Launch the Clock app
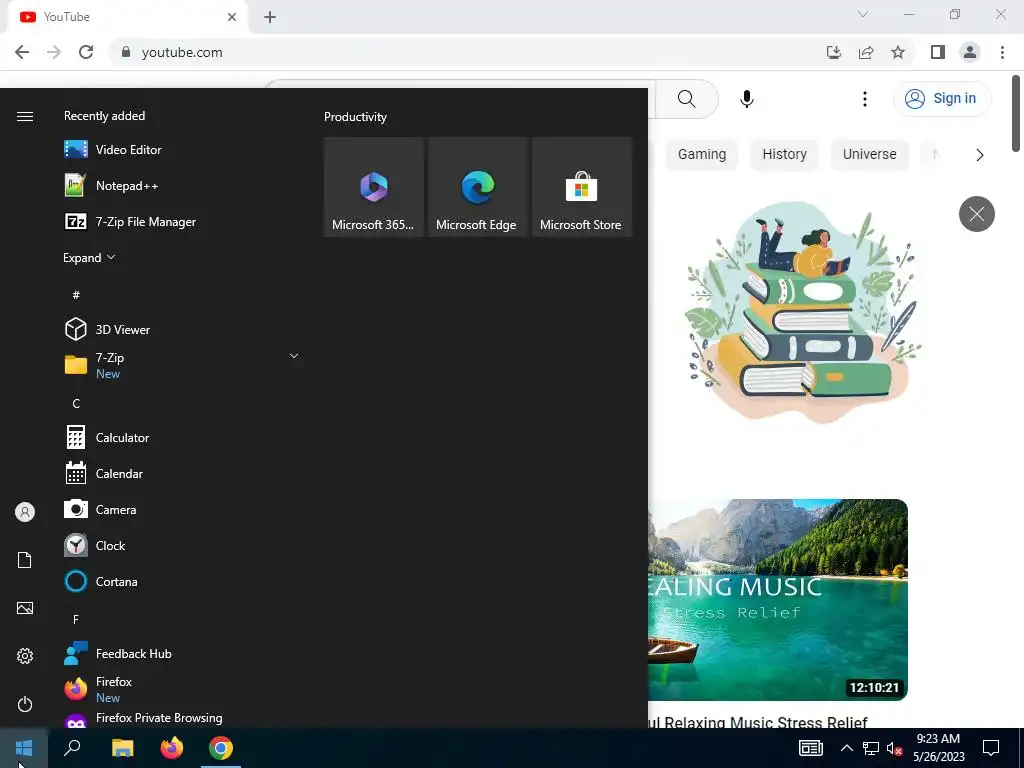Viewport: 1024px width, 768px height. [180, 545]
